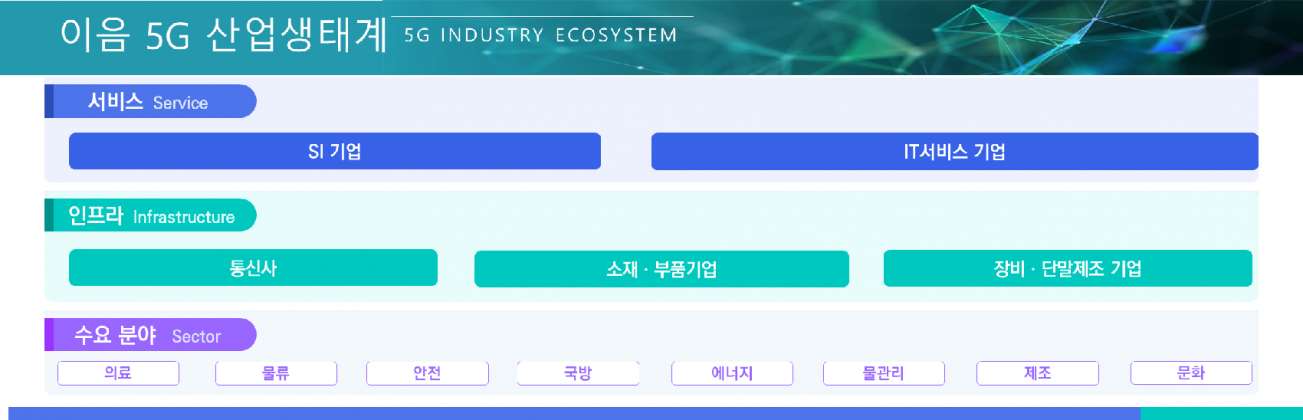Image resolution: width=1303 pixels, height=420 pixels.
Task: Click the 5G INDUSTRY ECOSYSTEM subtitle text
Action: pos(541,36)
